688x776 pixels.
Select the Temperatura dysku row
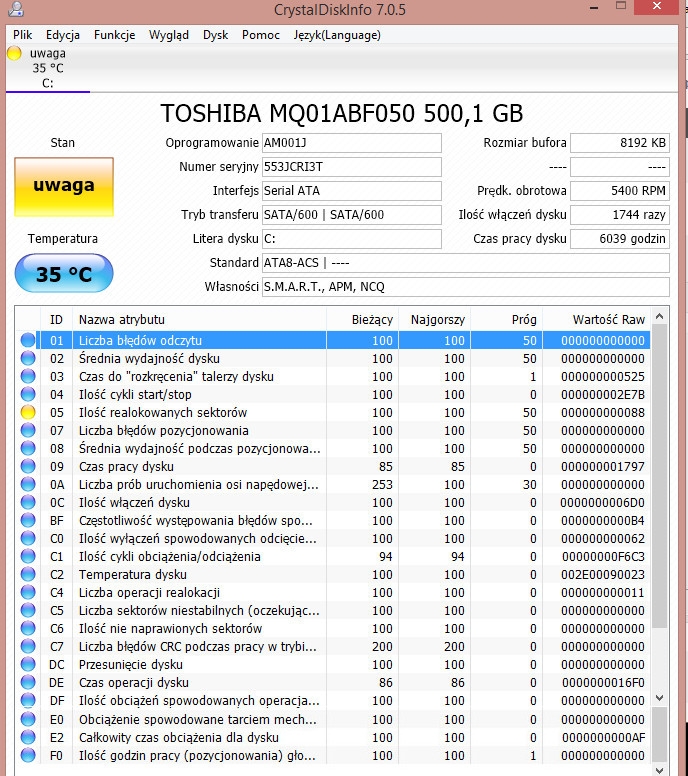click(333, 574)
